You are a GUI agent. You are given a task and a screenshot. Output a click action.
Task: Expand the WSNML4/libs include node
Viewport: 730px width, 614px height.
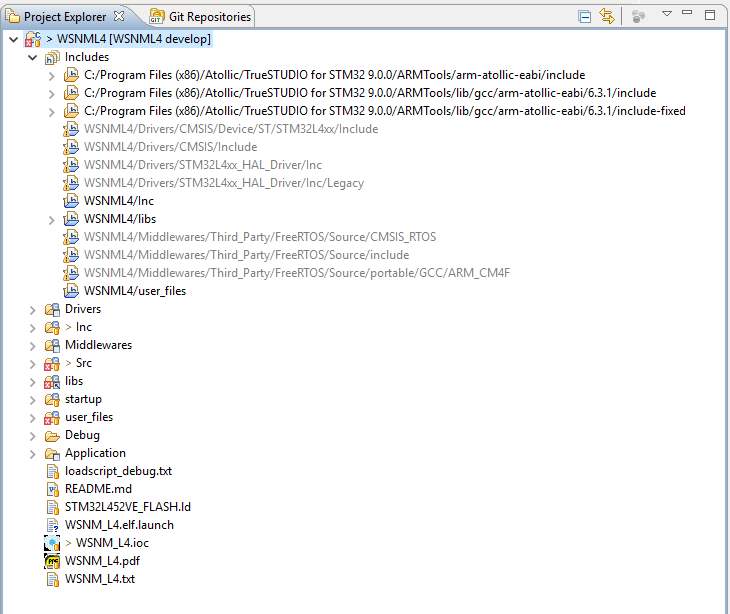click(x=52, y=220)
